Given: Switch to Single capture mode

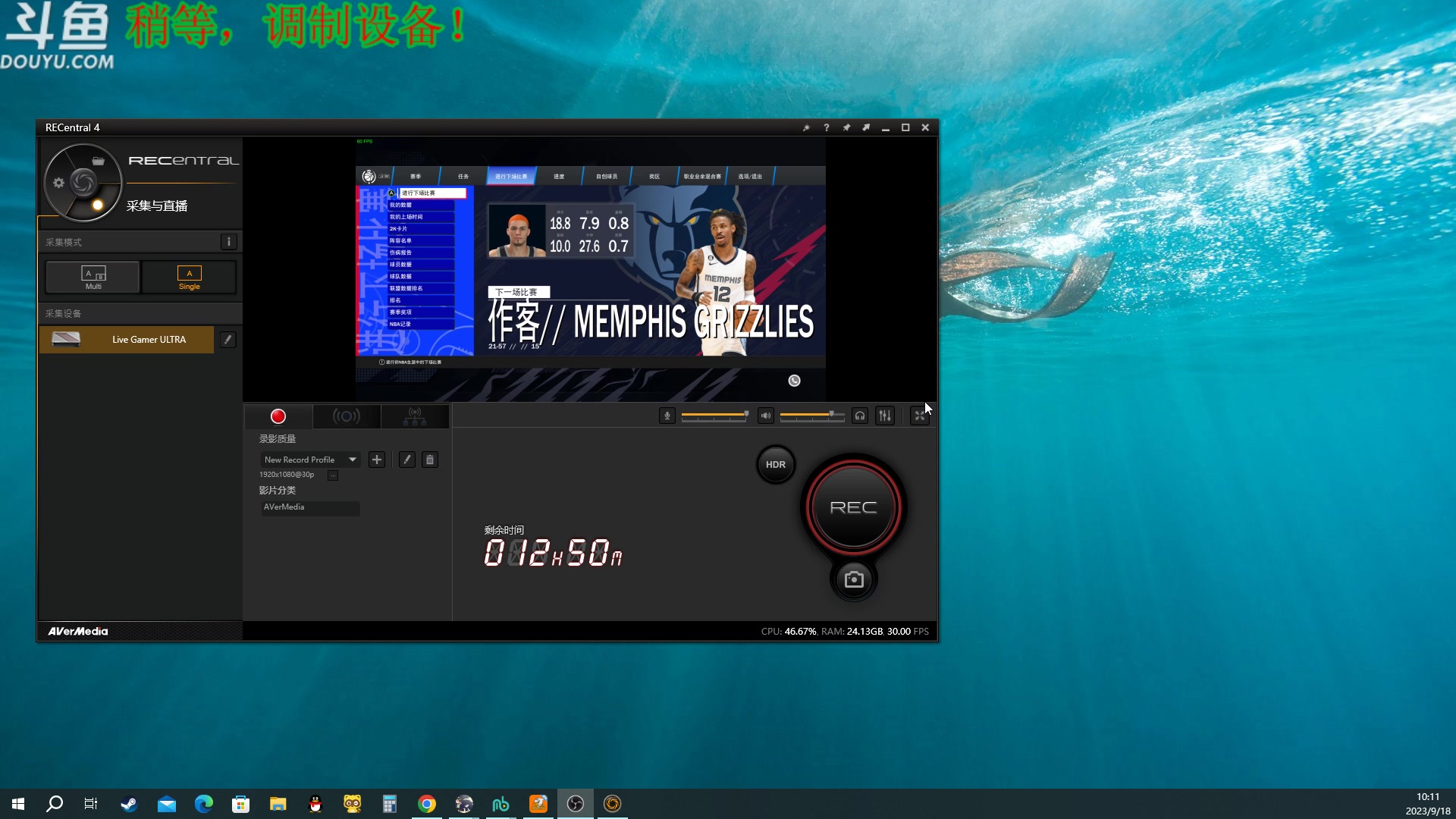Looking at the screenshot, I should (x=189, y=278).
